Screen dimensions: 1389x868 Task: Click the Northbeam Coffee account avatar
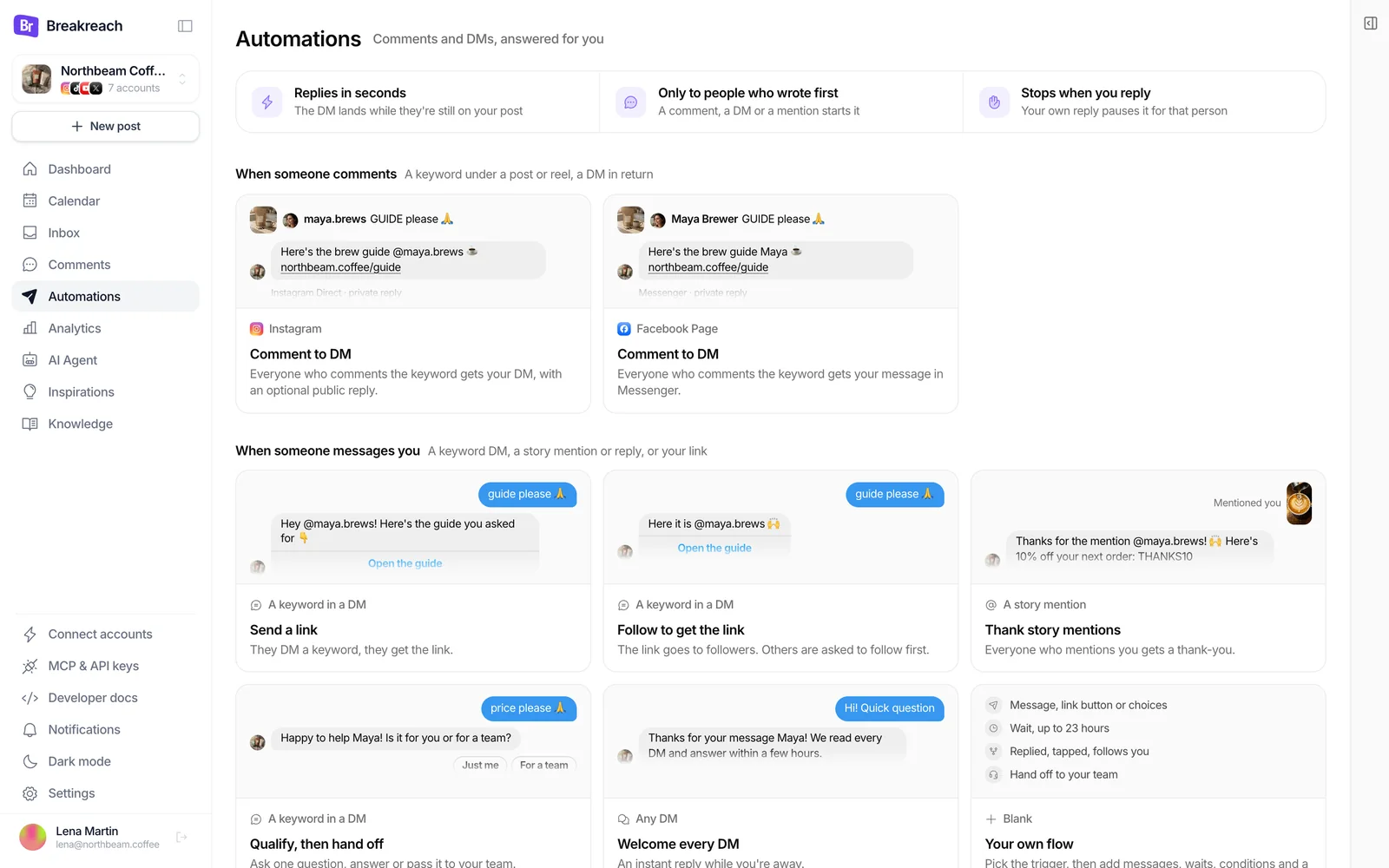tap(36, 79)
